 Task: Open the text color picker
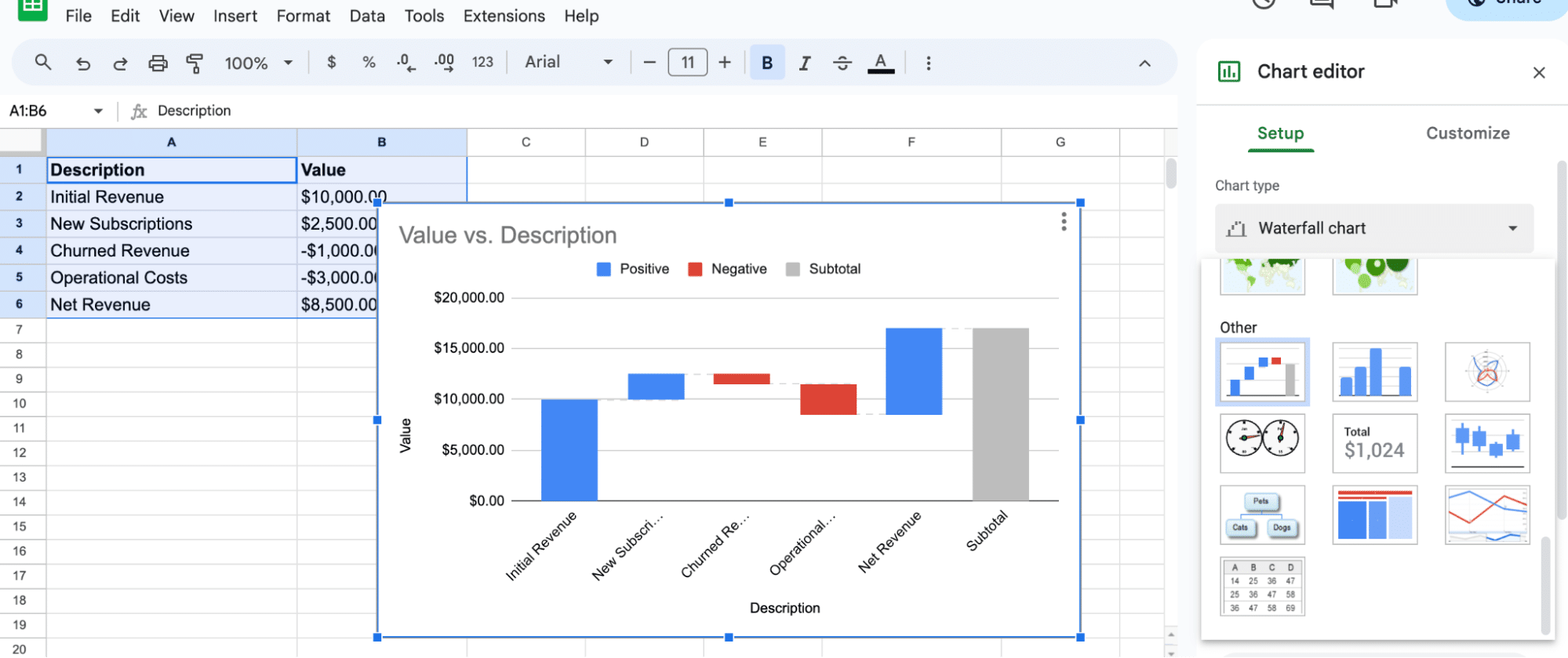point(881,63)
